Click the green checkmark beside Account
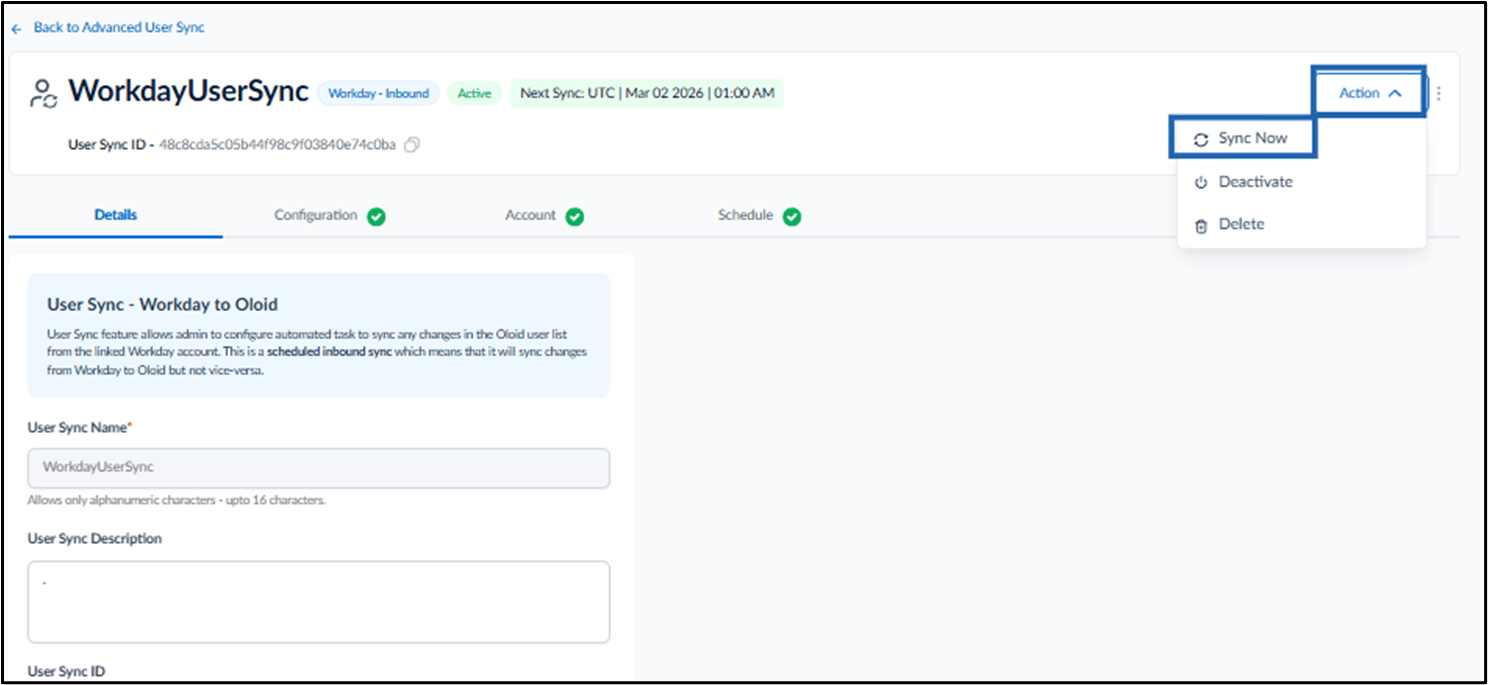Image resolution: width=1488 pixels, height=685 pixels. (x=575, y=217)
